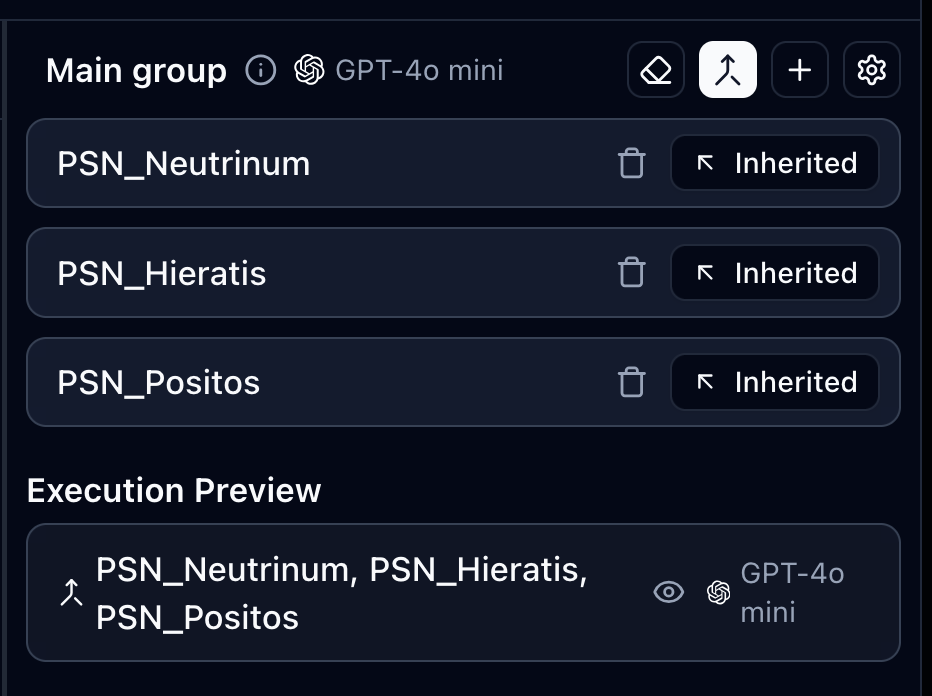Toggle the eye icon in Execution Preview
Viewport: 932px width, 696px height.
(x=668, y=592)
